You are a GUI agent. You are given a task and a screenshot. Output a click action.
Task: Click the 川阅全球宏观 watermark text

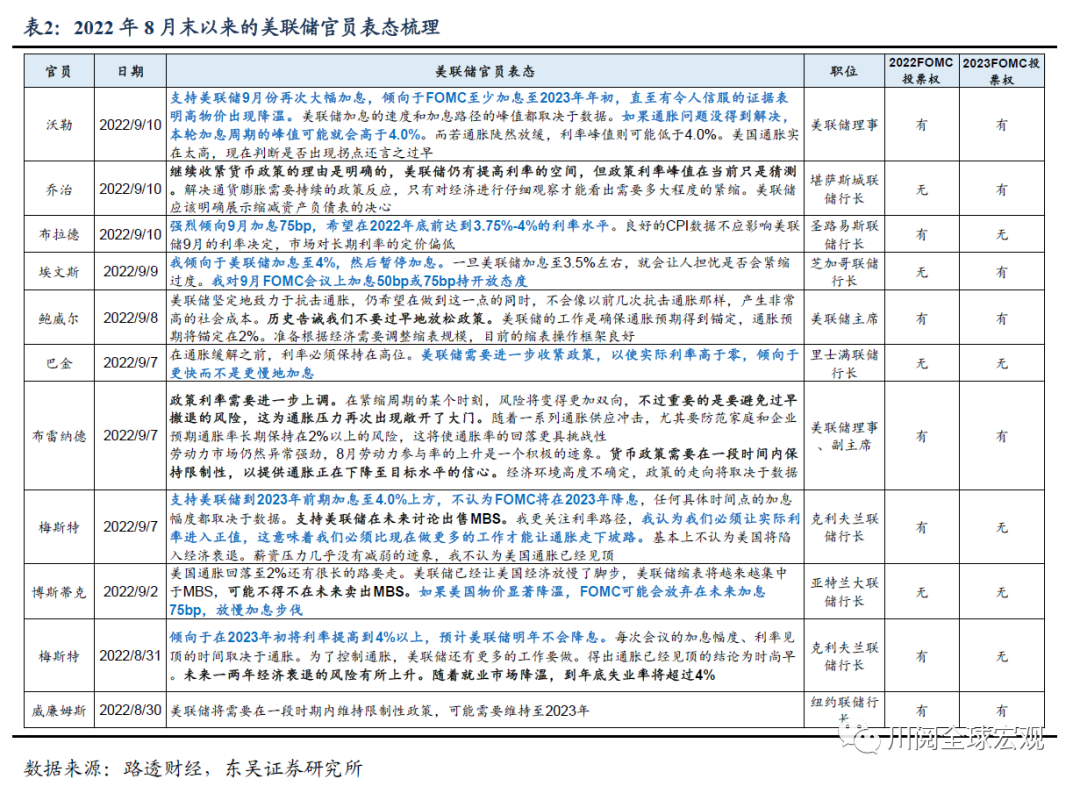(x=965, y=739)
